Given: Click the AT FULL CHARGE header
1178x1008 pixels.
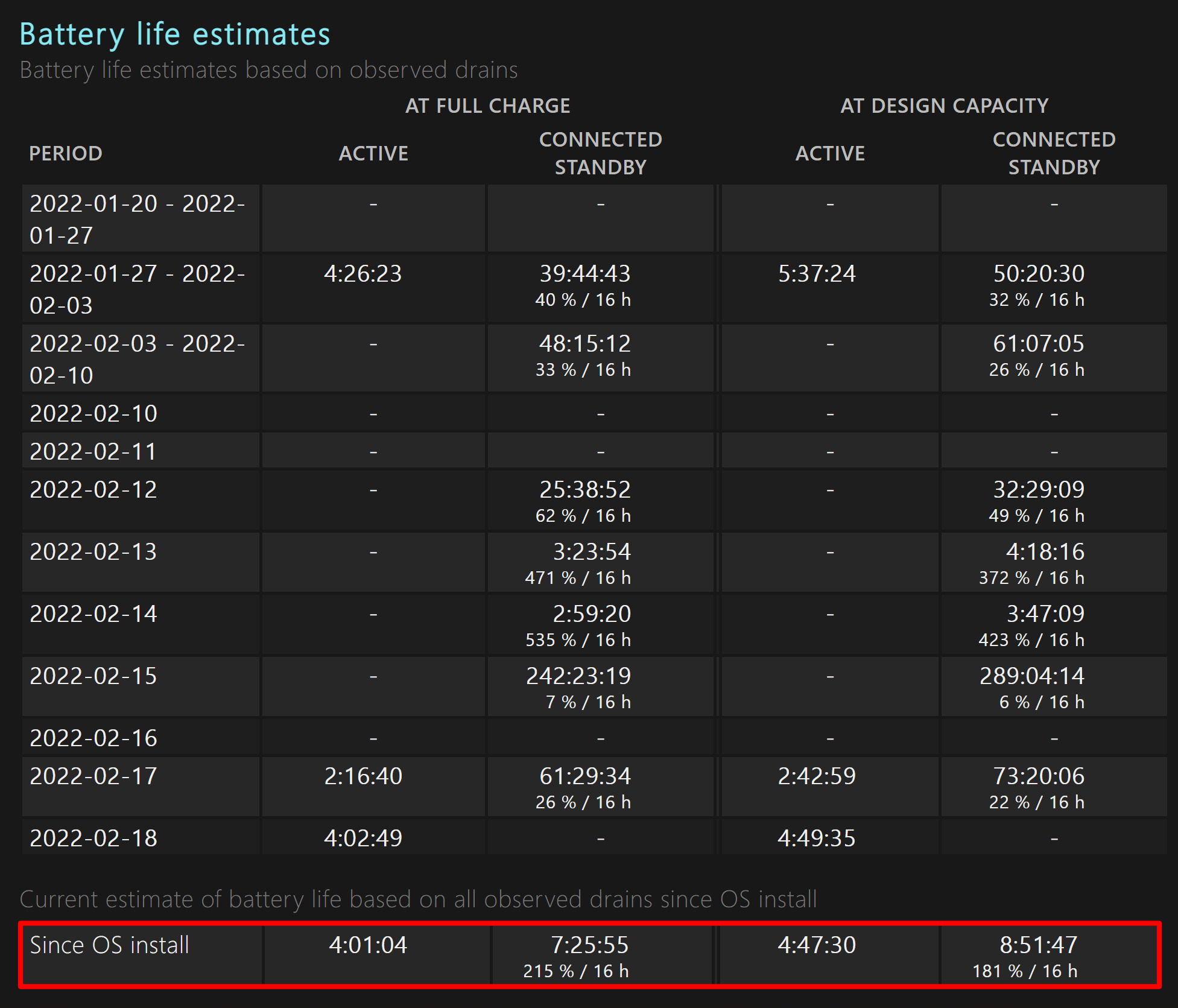Looking at the screenshot, I should [487, 106].
